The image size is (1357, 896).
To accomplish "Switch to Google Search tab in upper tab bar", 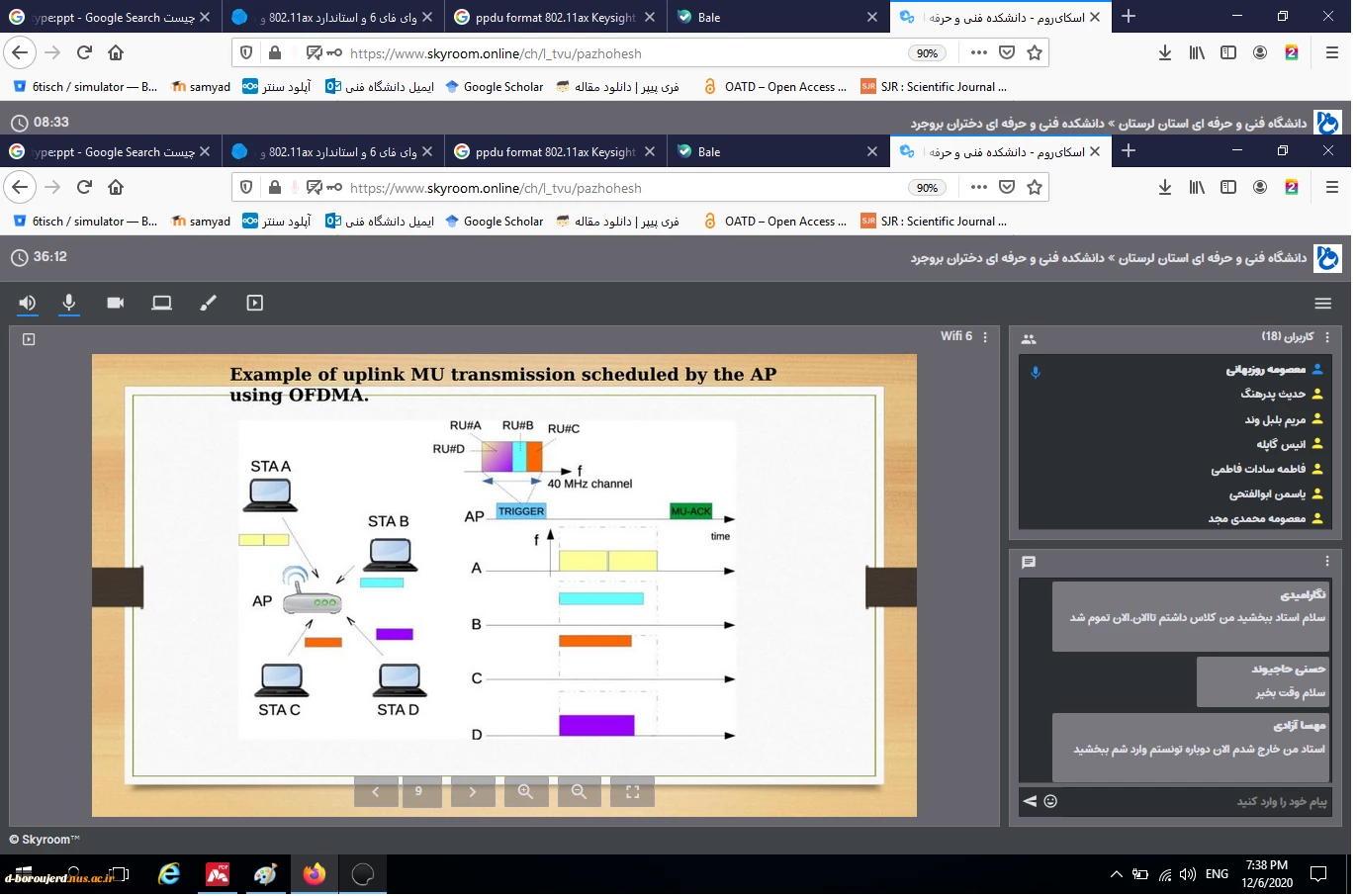I will click(110, 18).
